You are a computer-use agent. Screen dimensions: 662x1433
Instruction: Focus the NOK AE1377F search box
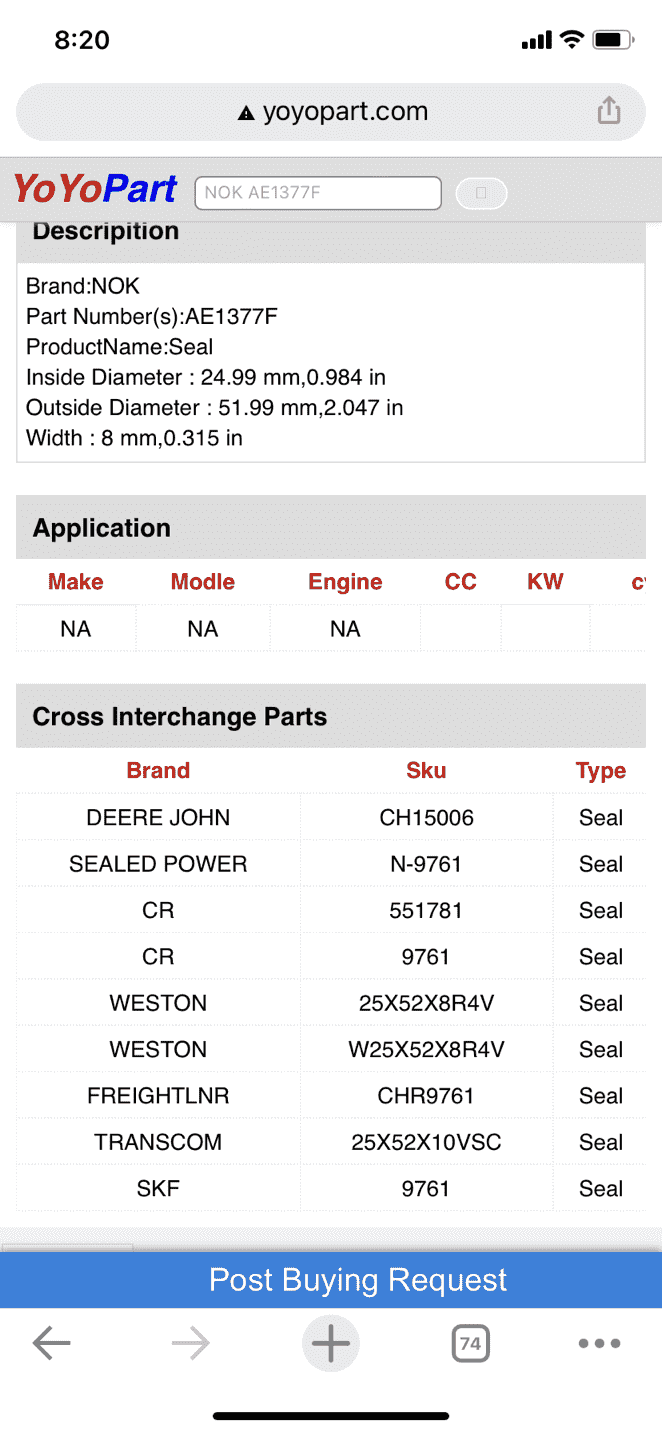[318, 193]
